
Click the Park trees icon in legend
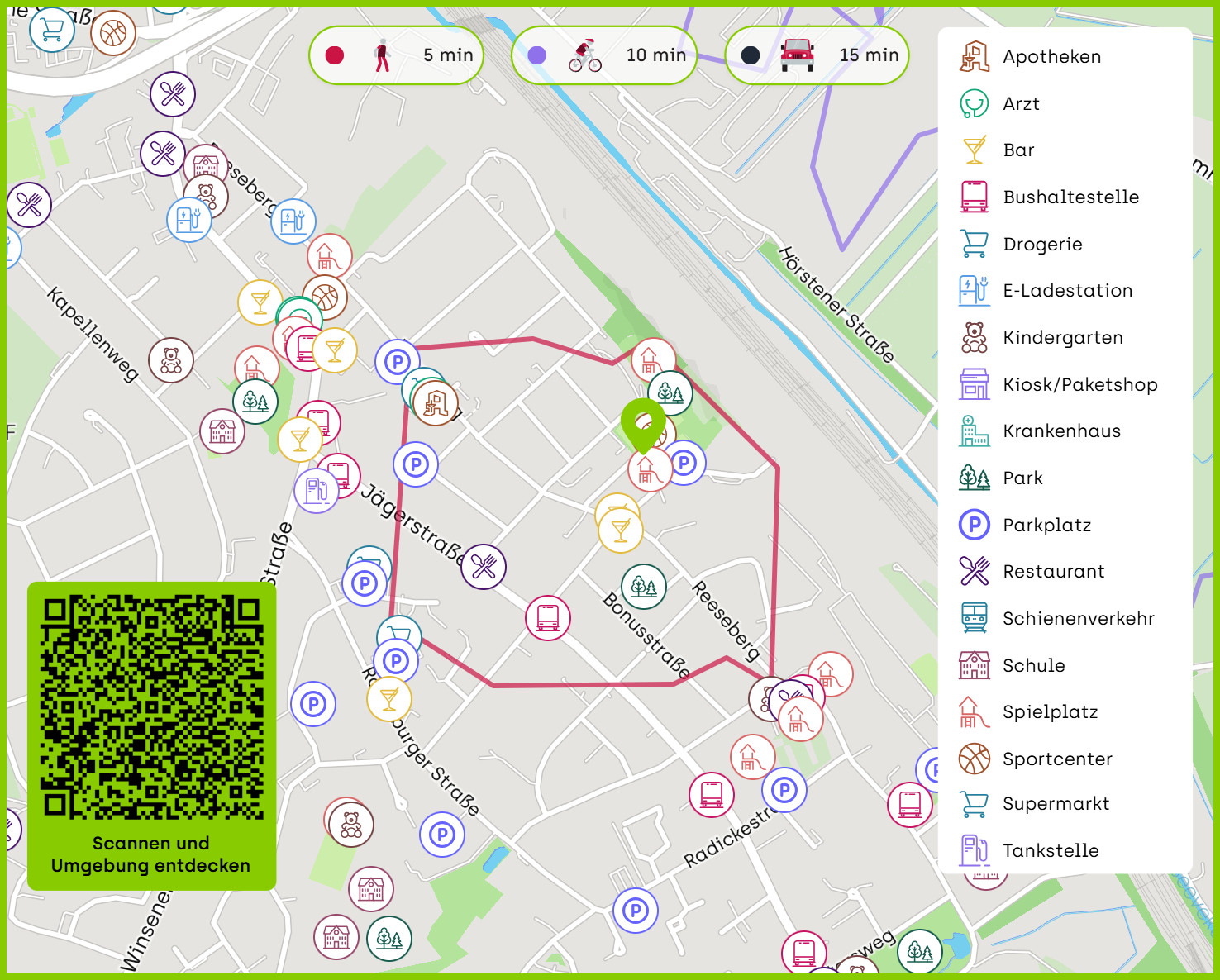tap(975, 478)
